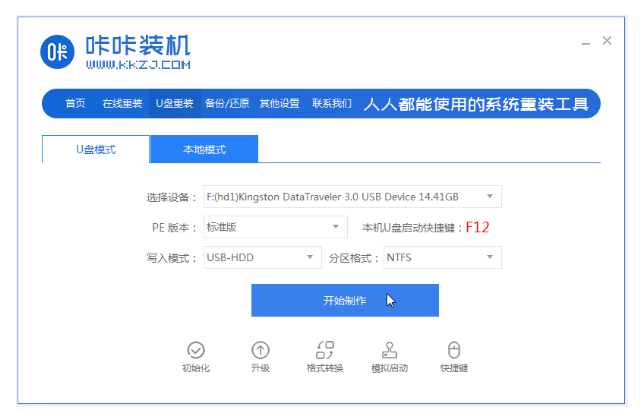The image size is (641, 412).
Task: Open the 格式转换 format conversion tool
Action: 325,356
